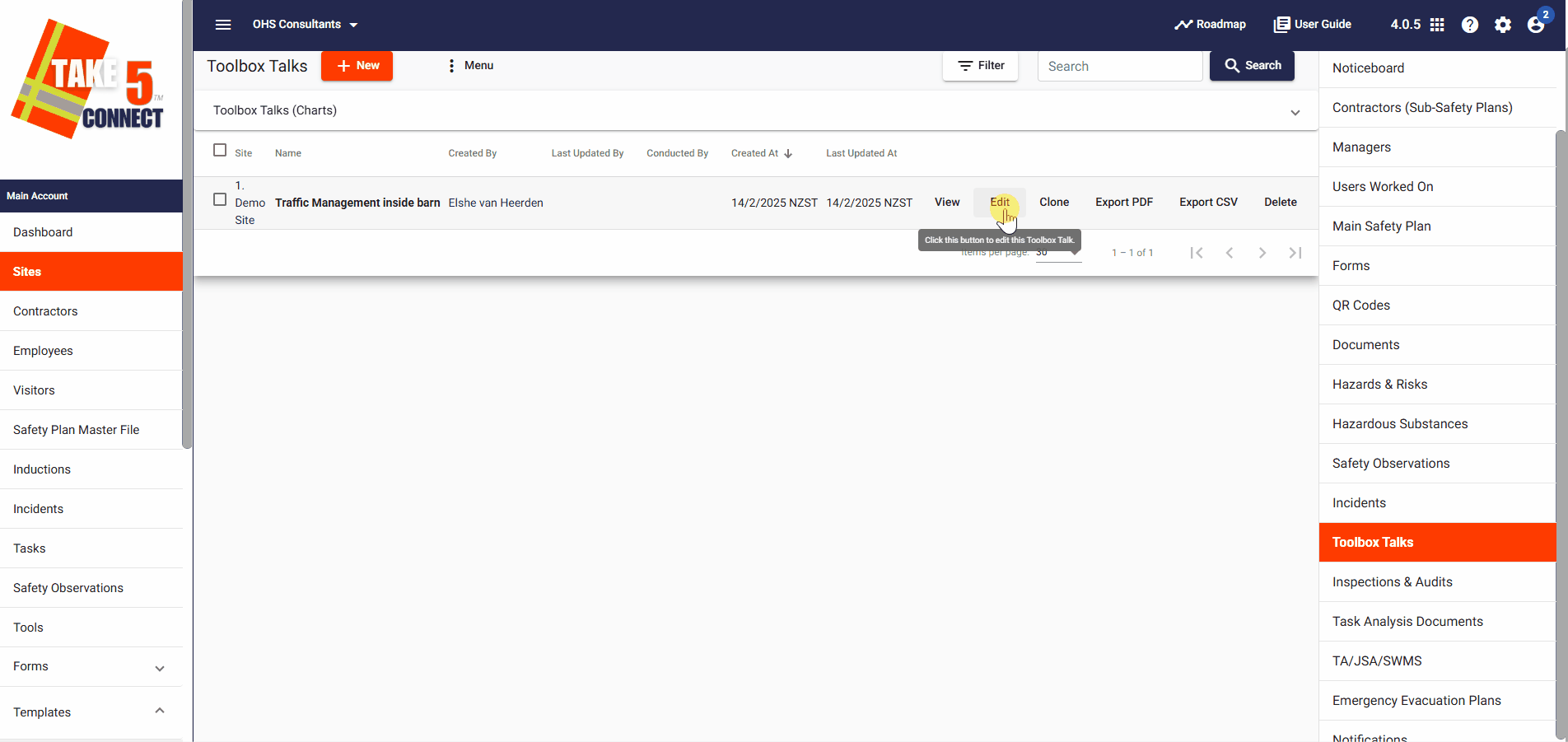Open Hazards & Risks in right panel

pos(1437,385)
